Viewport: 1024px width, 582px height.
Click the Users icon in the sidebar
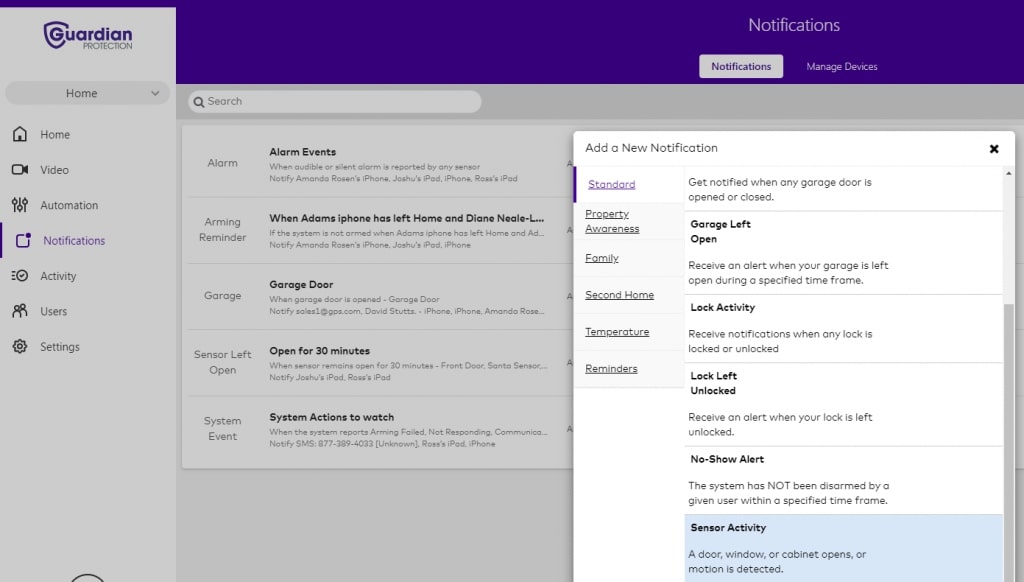[21, 311]
